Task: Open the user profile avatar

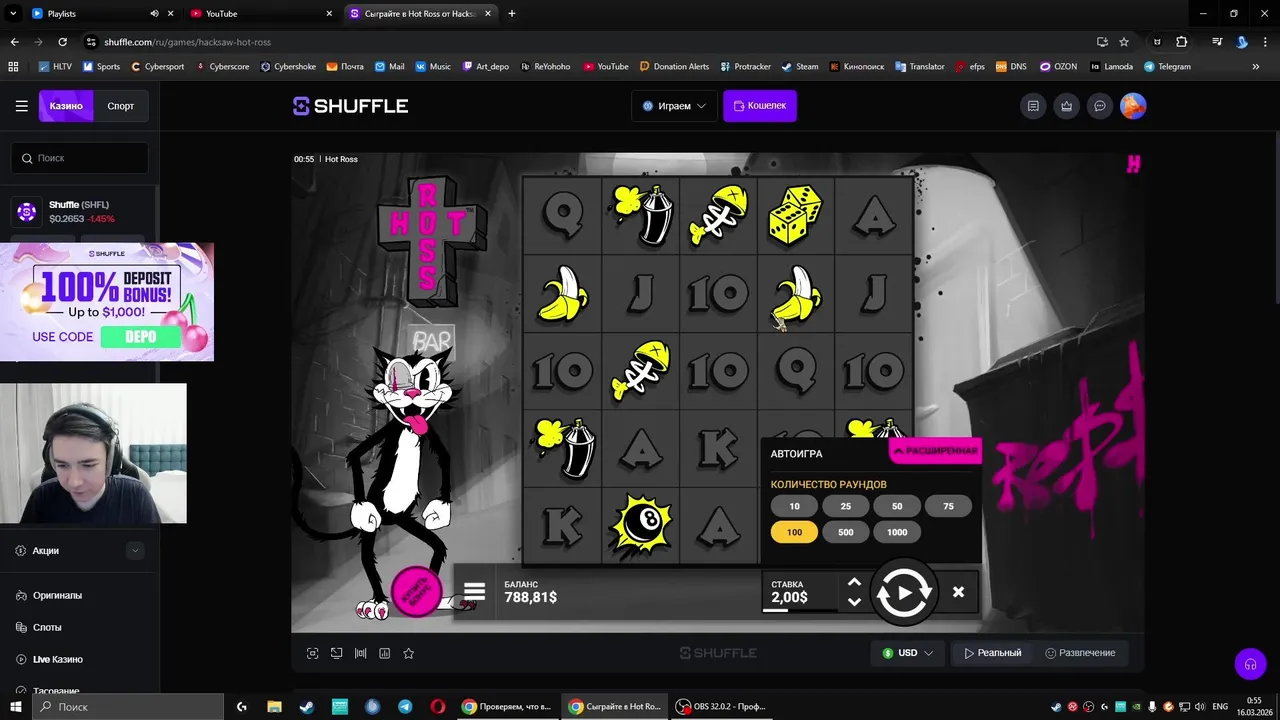Action: pyautogui.click(x=1133, y=106)
